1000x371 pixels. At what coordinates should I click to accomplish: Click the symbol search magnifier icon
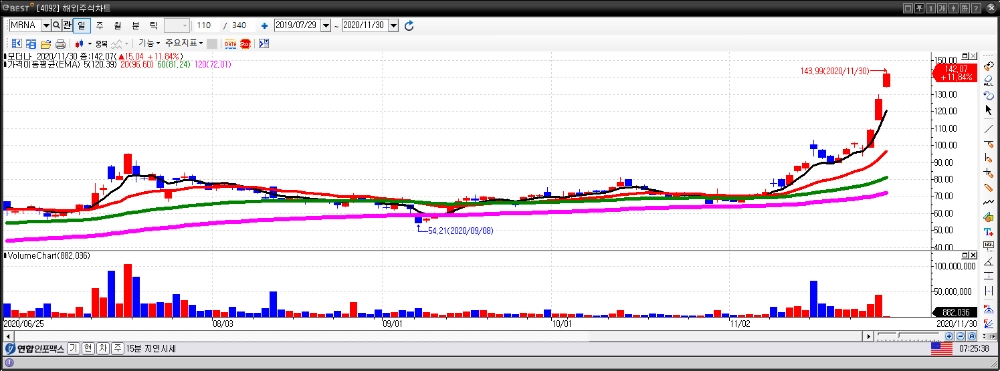coord(56,25)
